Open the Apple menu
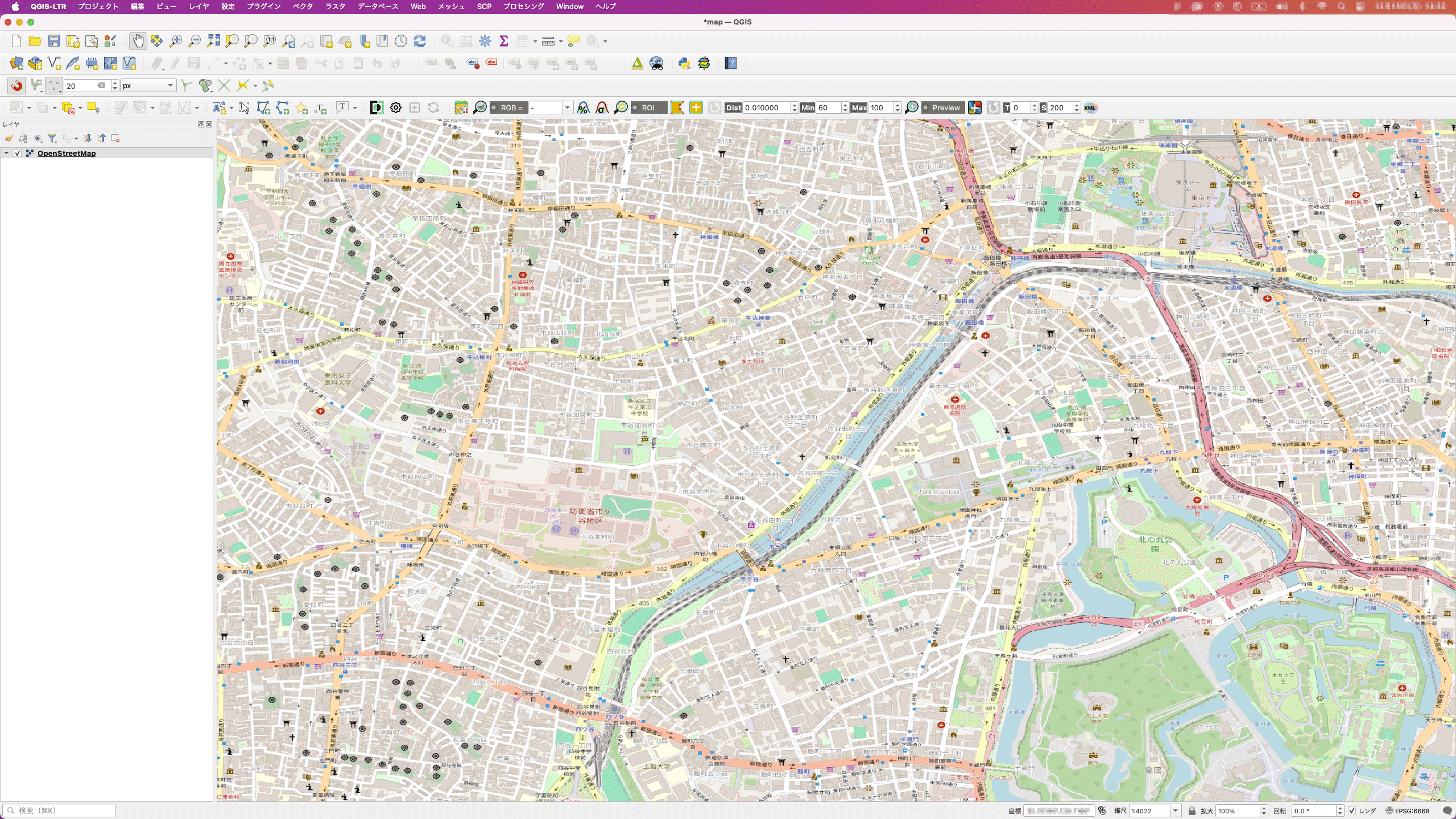The height and width of the screenshot is (819, 1456). pos(15,6)
